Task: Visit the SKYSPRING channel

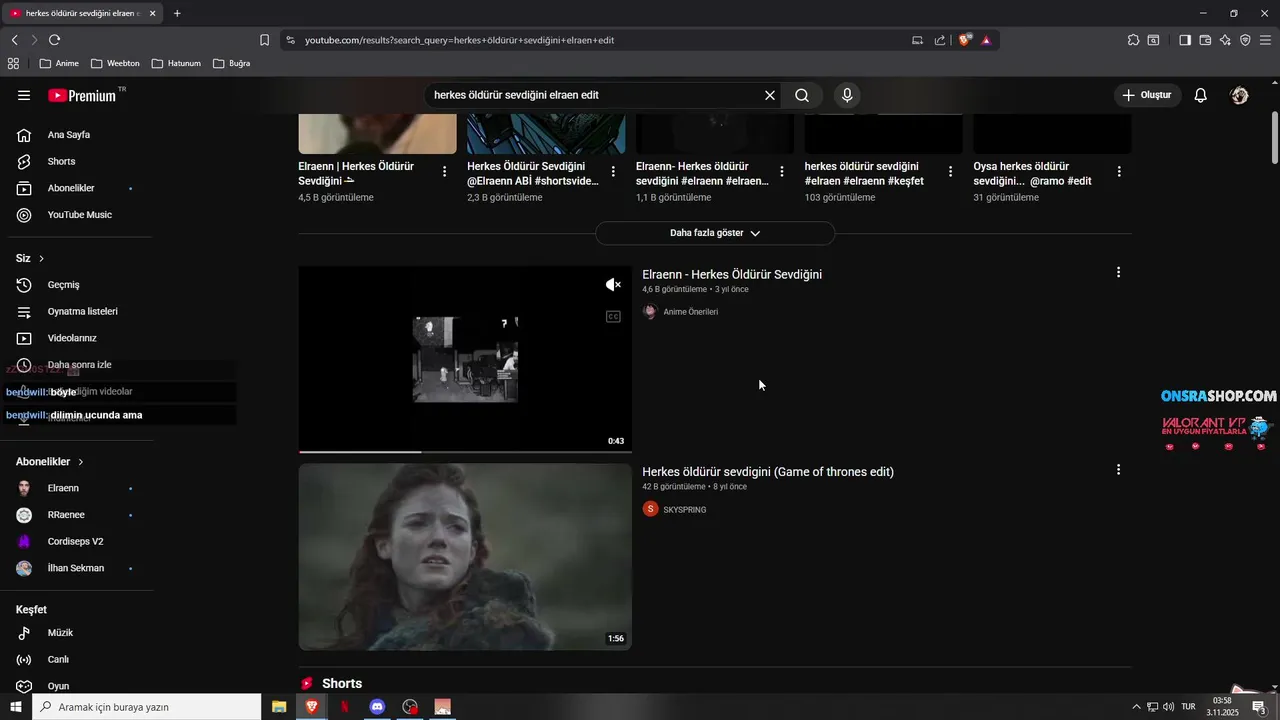Action: [x=685, y=510]
